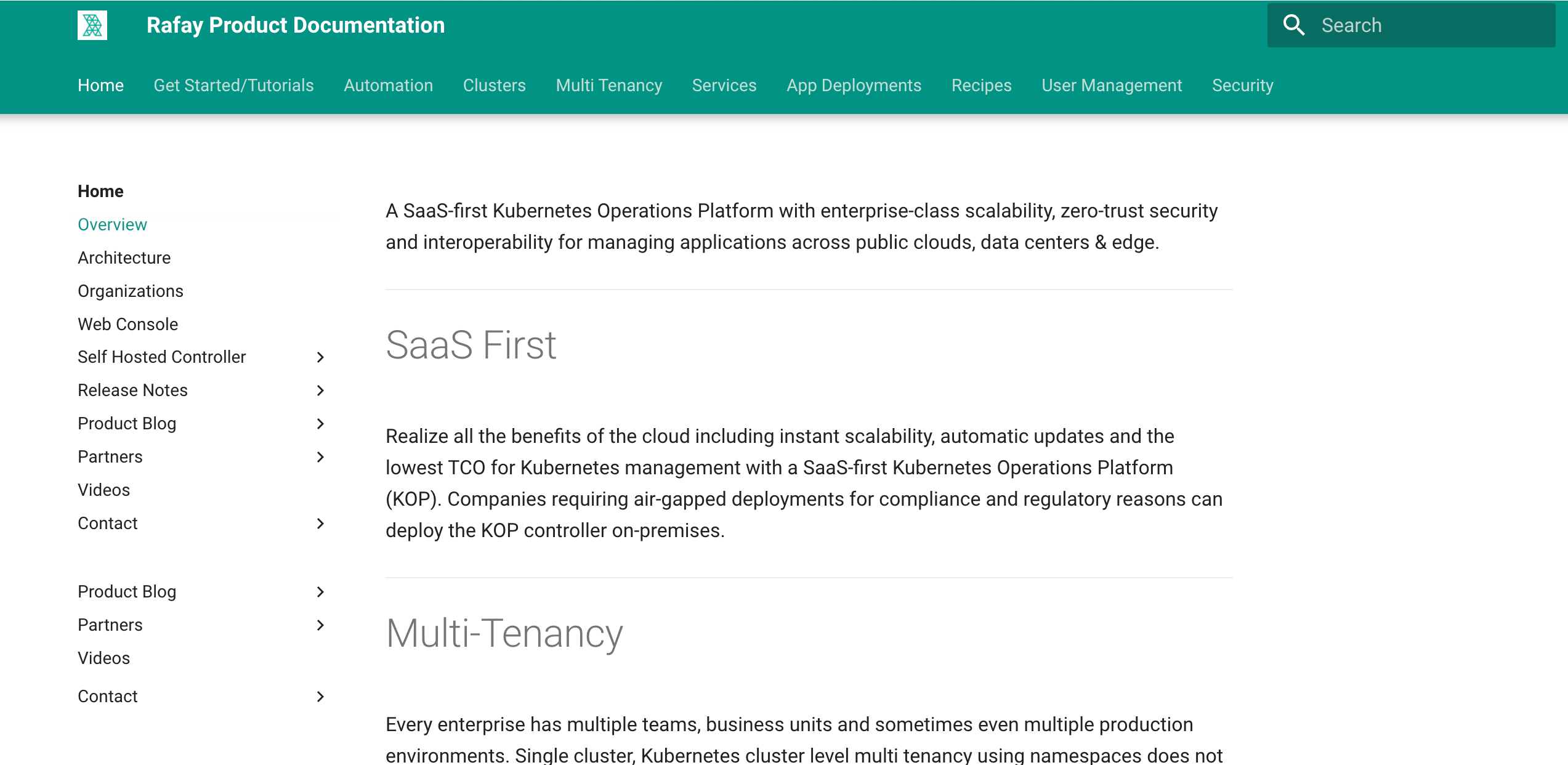
Task: Expand first Partners chevron arrow
Action: tap(320, 457)
